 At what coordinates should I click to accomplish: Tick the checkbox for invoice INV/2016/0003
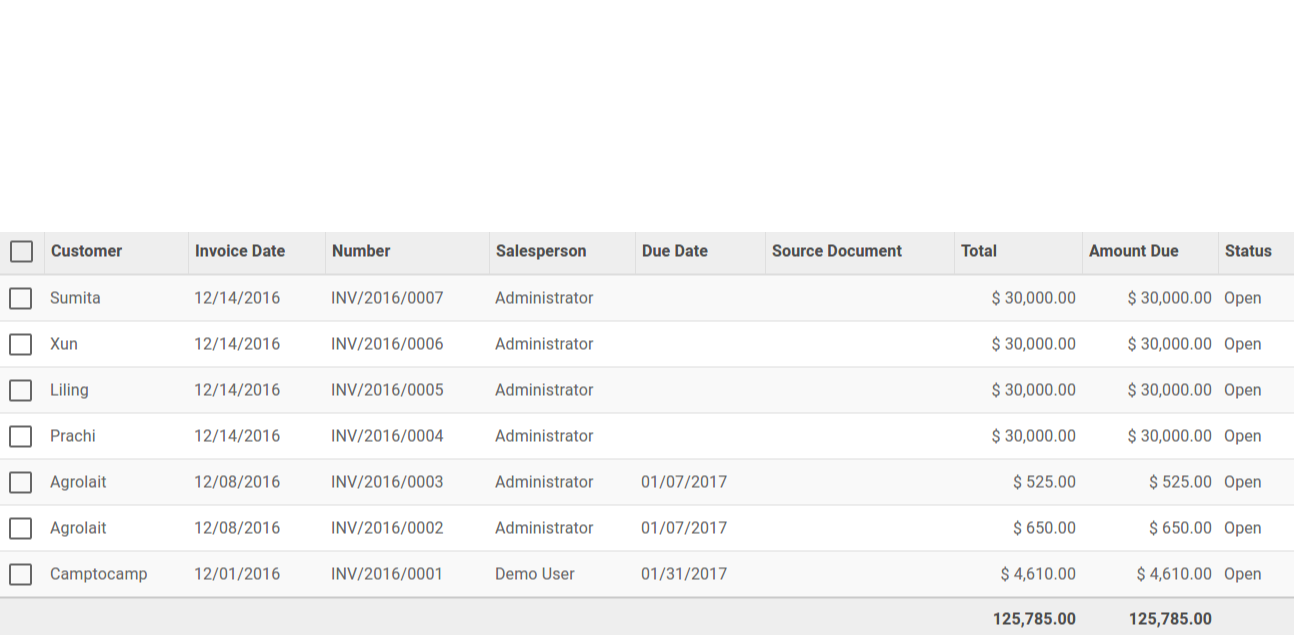(x=21, y=482)
